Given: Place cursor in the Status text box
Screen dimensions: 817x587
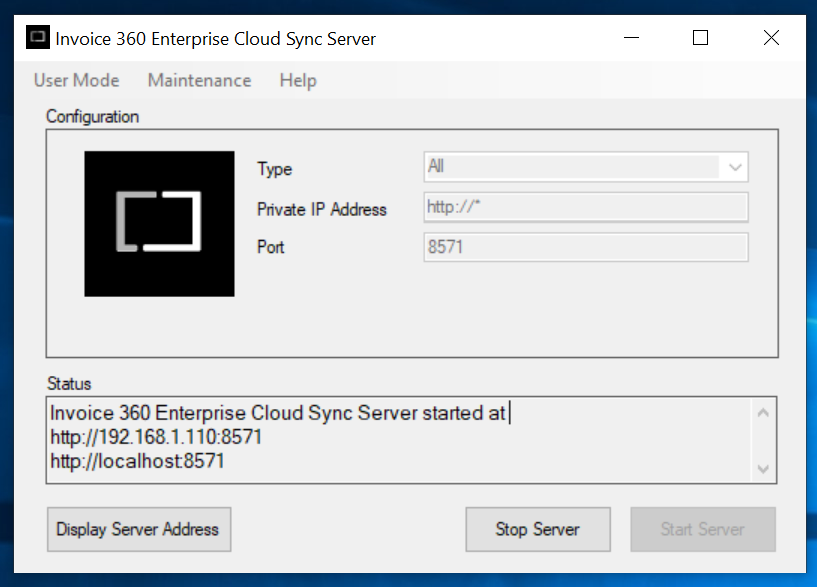Looking at the screenshot, I should 399,440.
